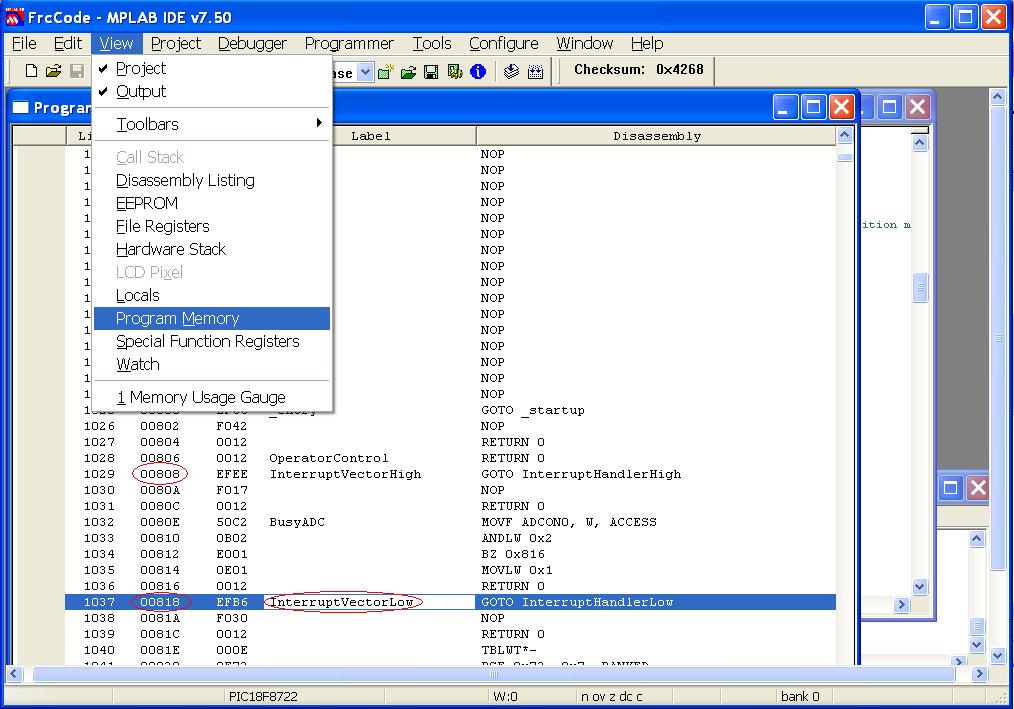Click the MPLAB application icon in title bar

point(14,17)
